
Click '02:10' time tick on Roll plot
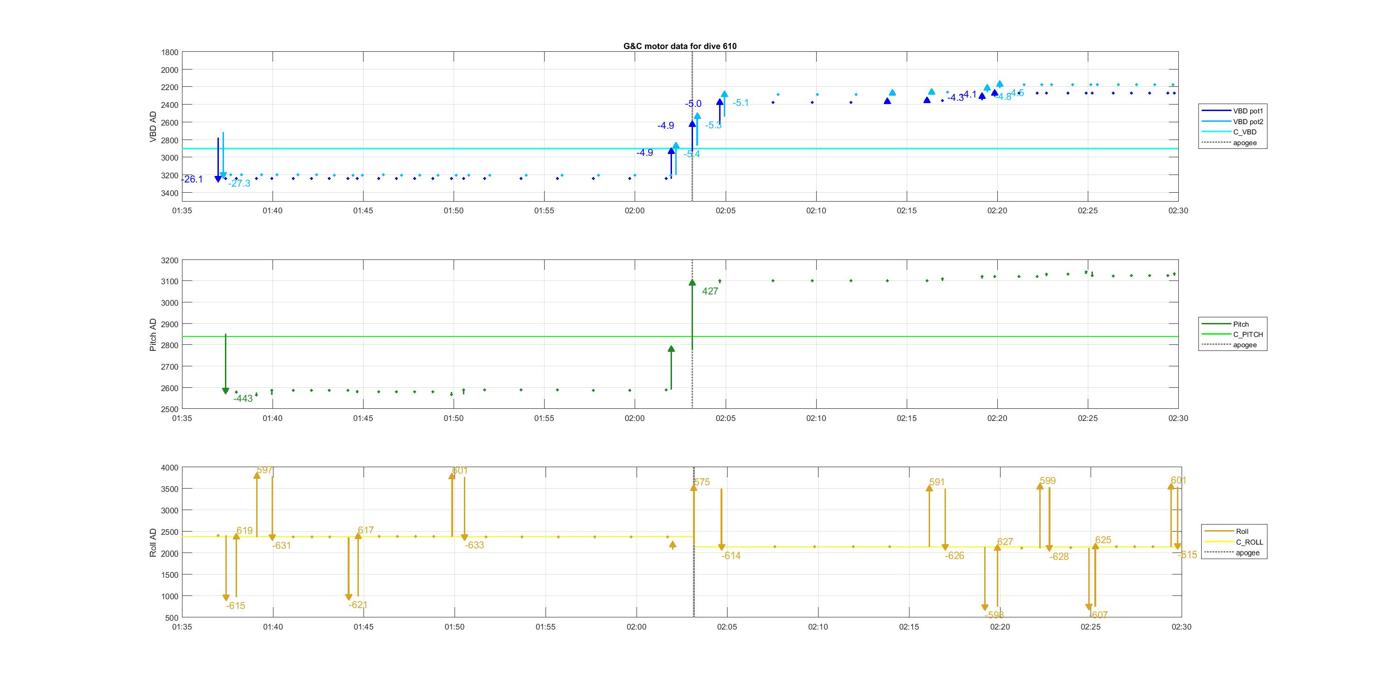click(x=818, y=627)
